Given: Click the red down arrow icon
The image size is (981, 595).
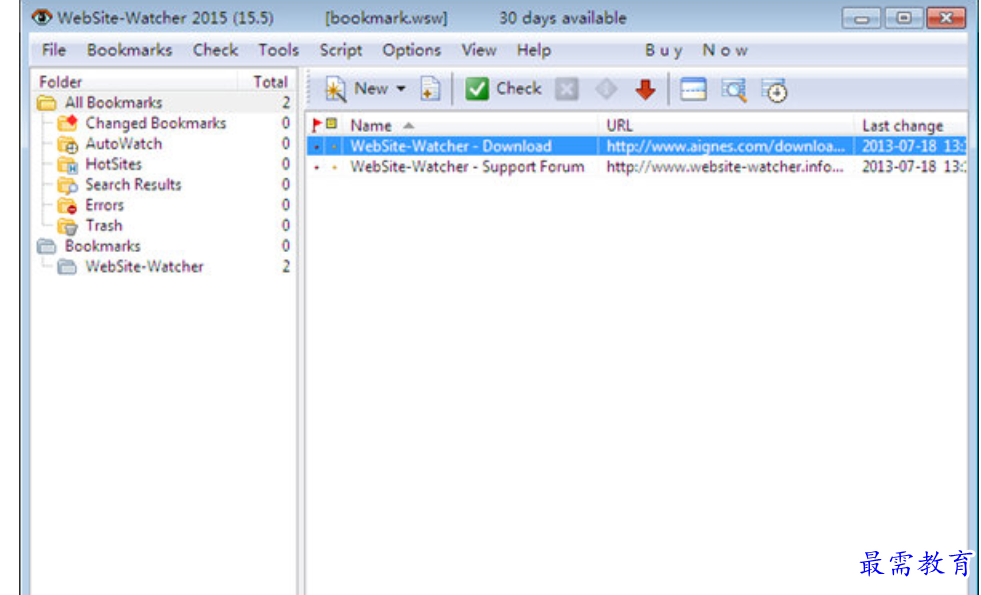Looking at the screenshot, I should [645, 90].
